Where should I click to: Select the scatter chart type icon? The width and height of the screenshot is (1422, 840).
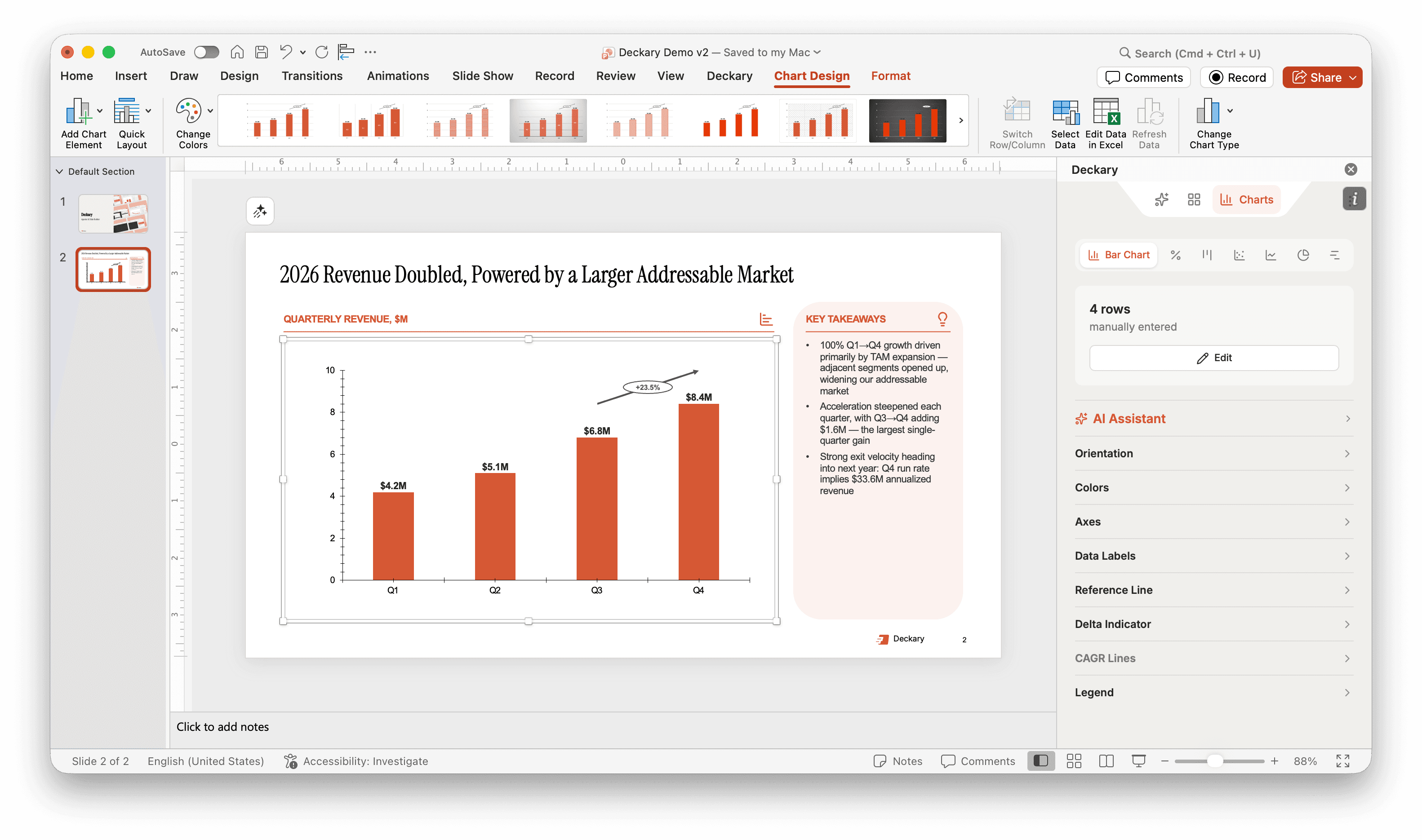(x=1239, y=255)
